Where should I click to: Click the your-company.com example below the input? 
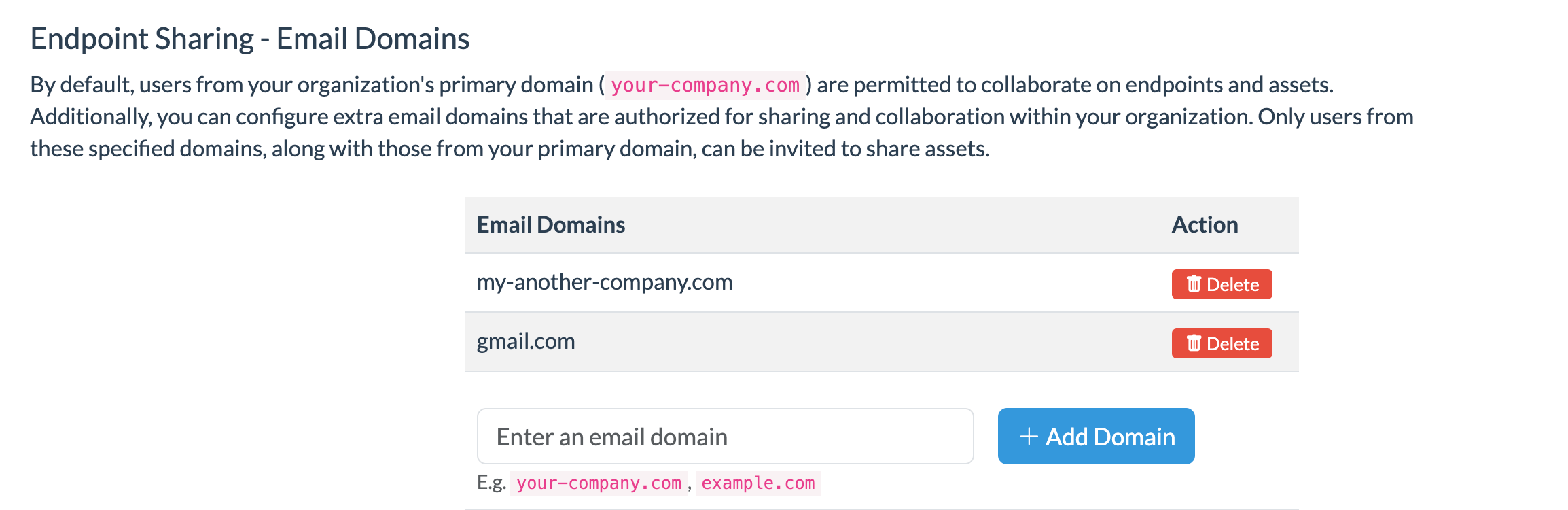coord(599,483)
